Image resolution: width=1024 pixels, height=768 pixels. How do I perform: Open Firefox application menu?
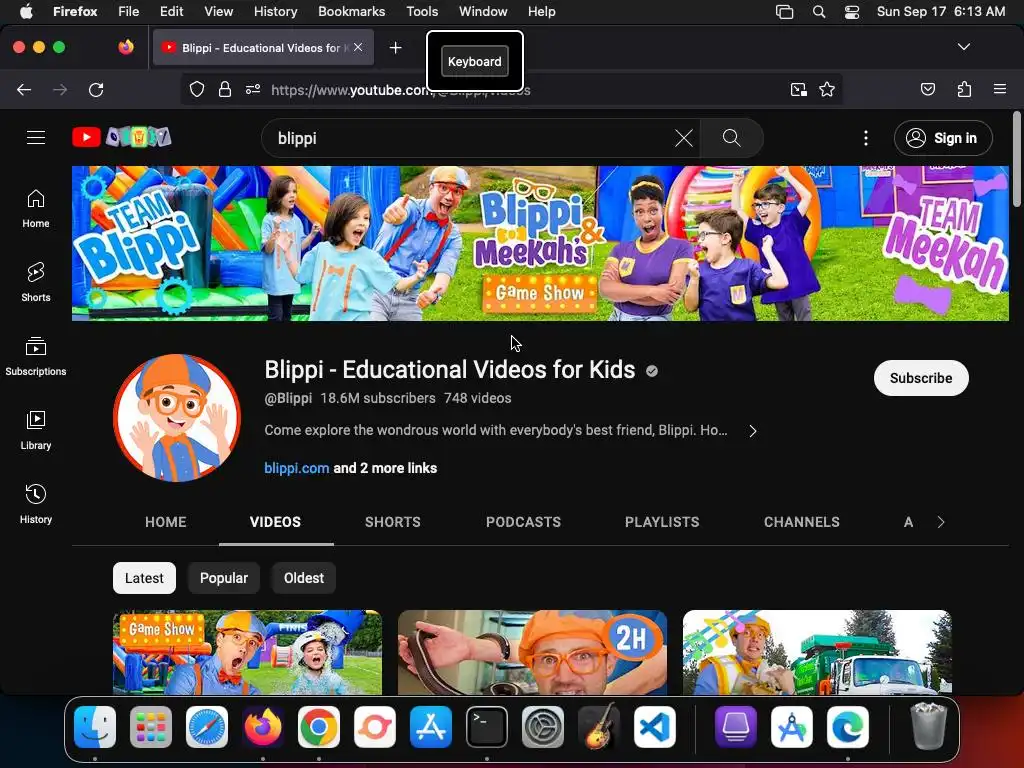click(999, 89)
